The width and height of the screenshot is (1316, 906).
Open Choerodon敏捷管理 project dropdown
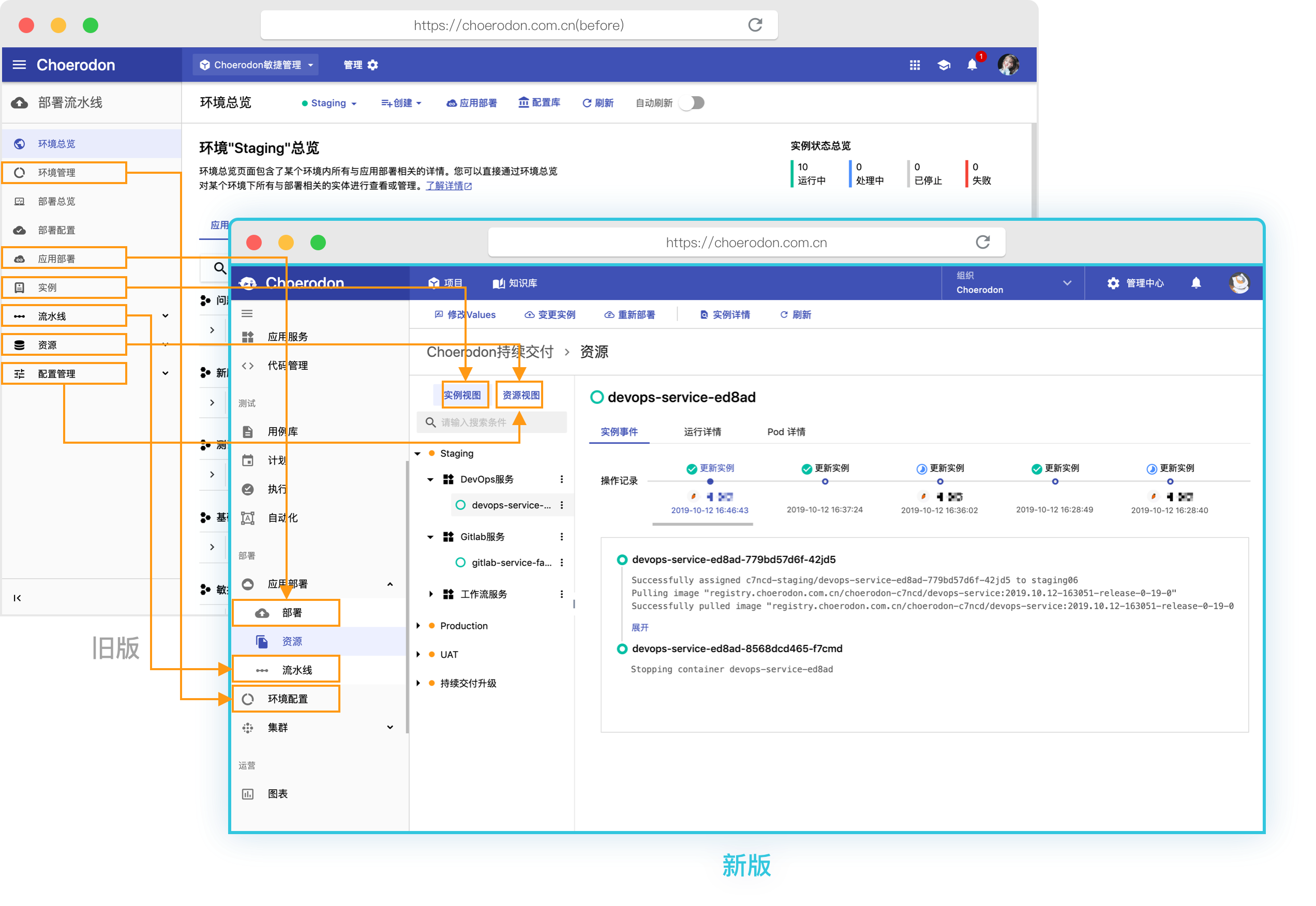[256, 65]
